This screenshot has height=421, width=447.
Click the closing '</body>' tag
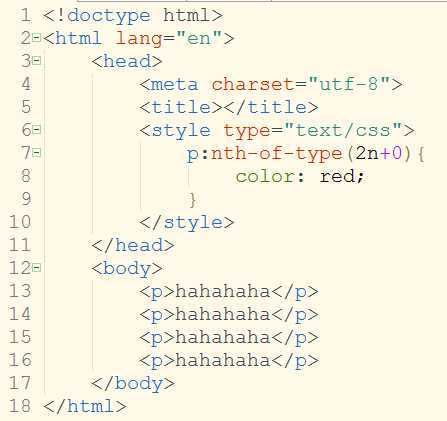click(x=133, y=384)
